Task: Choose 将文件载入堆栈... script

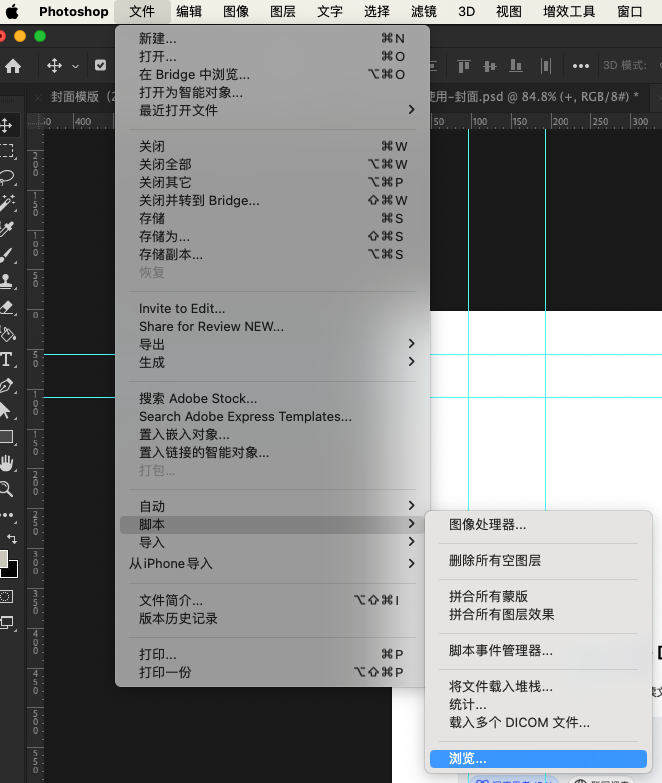Action: pyautogui.click(x=538, y=687)
